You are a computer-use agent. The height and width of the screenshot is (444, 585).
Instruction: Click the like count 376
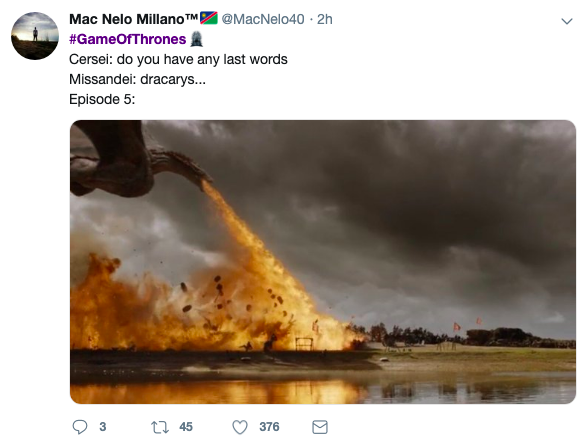coord(269,427)
